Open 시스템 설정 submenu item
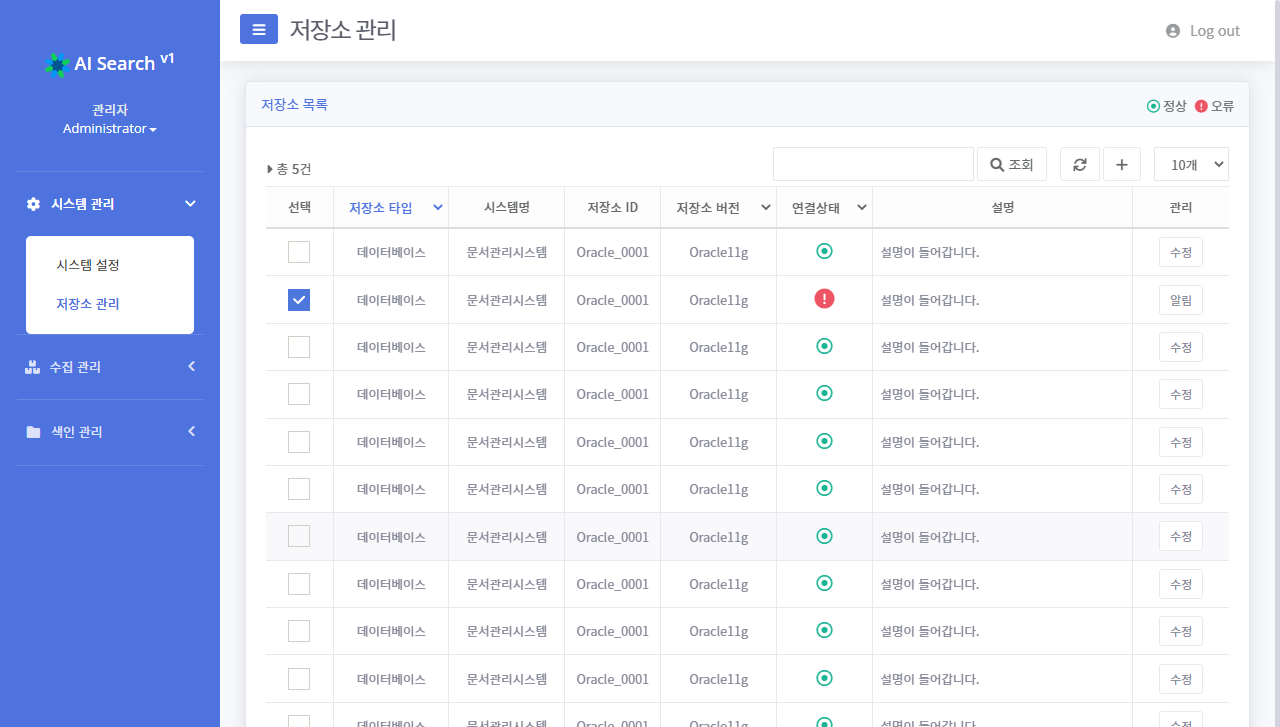 (88, 265)
